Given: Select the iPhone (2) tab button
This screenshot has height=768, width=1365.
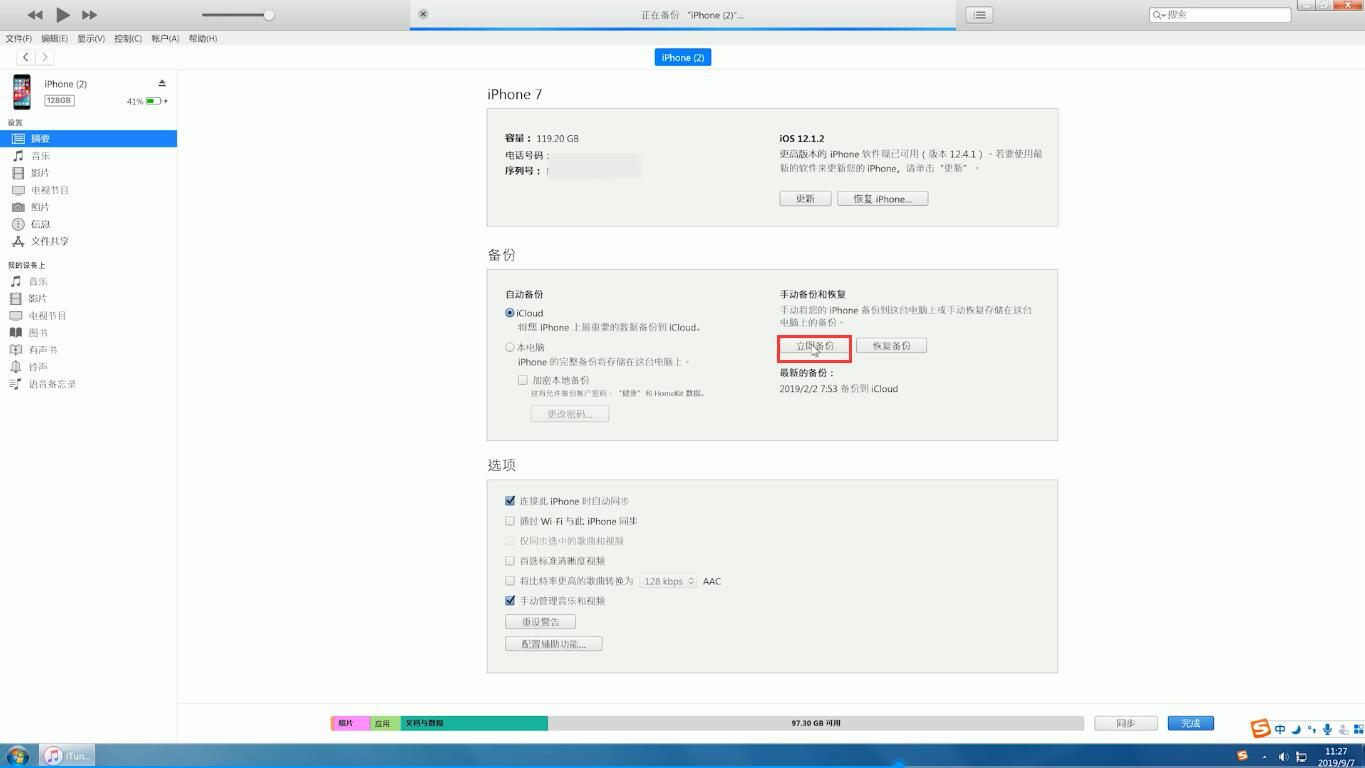Looking at the screenshot, I should tap(683, 57).
